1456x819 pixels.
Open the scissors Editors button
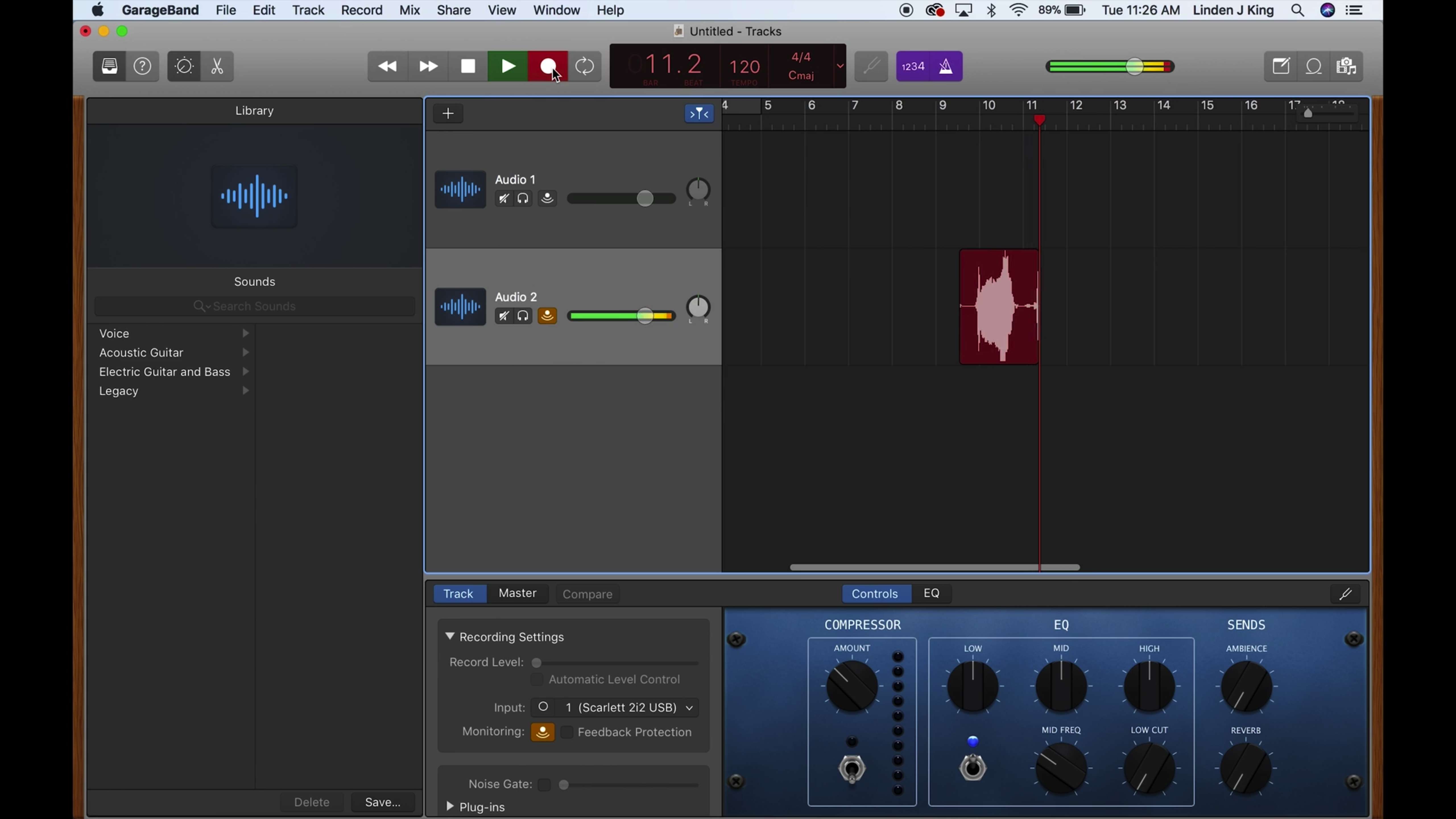[218, 67]
